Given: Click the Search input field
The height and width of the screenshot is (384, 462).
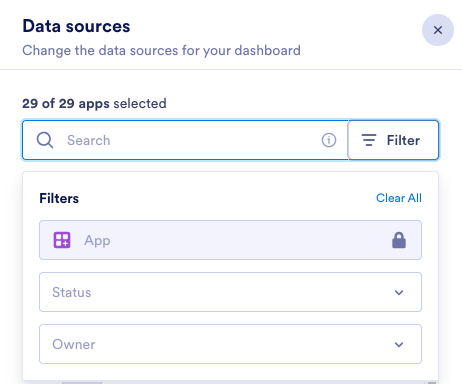Looking at the screenshot, I should 185,140.
